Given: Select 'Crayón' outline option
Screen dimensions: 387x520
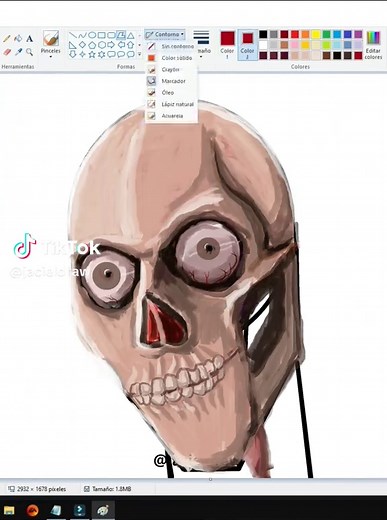Looking at the screenshot, I should coord(171,69).
